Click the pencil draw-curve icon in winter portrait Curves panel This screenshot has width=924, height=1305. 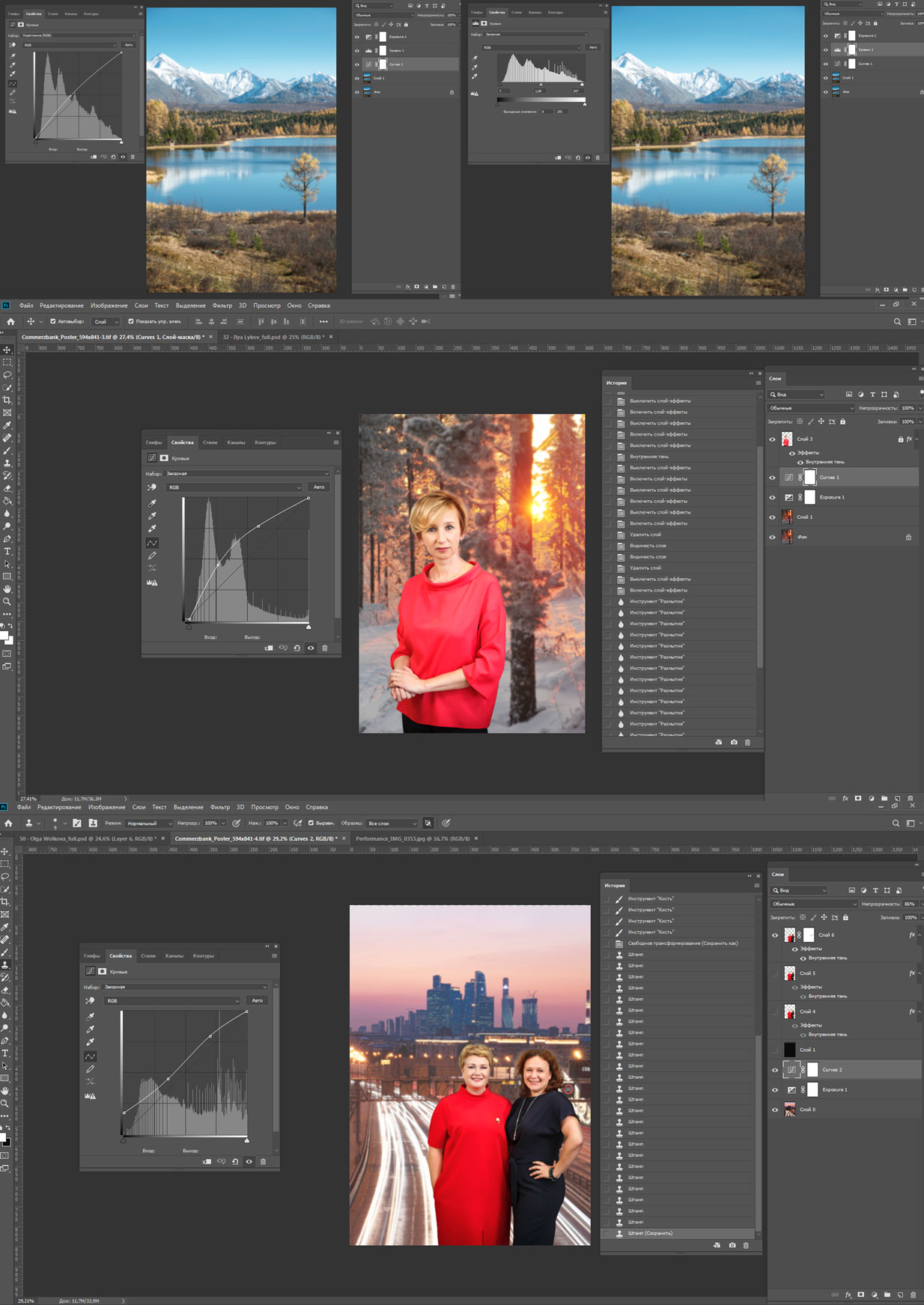pos(152,556)
